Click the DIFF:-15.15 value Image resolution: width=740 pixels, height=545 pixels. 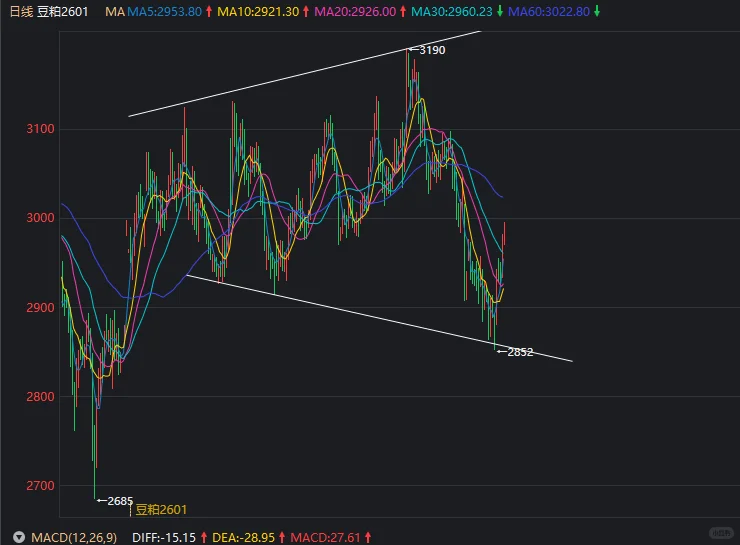coord(164,537)
